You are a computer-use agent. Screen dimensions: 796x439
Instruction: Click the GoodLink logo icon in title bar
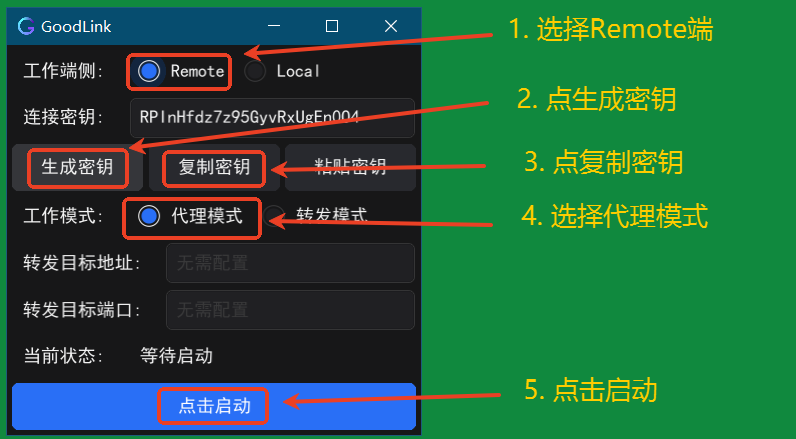pyautogui.click(x=26, y=26)
